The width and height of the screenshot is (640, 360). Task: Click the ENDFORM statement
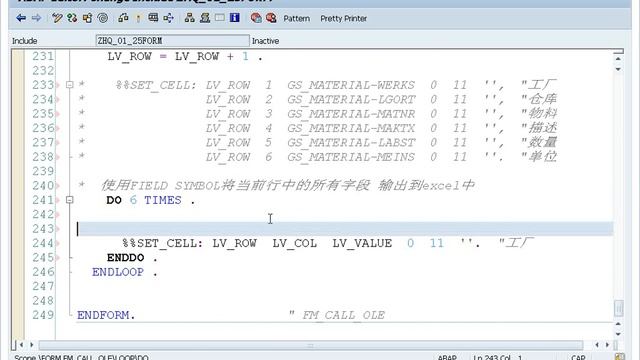click(106, 315)
